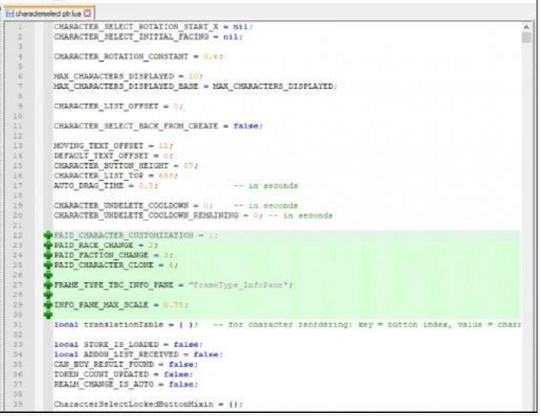Image resolution: width=540 pixels, height=416 pixels.
Task: Click PAID_FACTION_CHANGE variable name
Action: point(101,255)
